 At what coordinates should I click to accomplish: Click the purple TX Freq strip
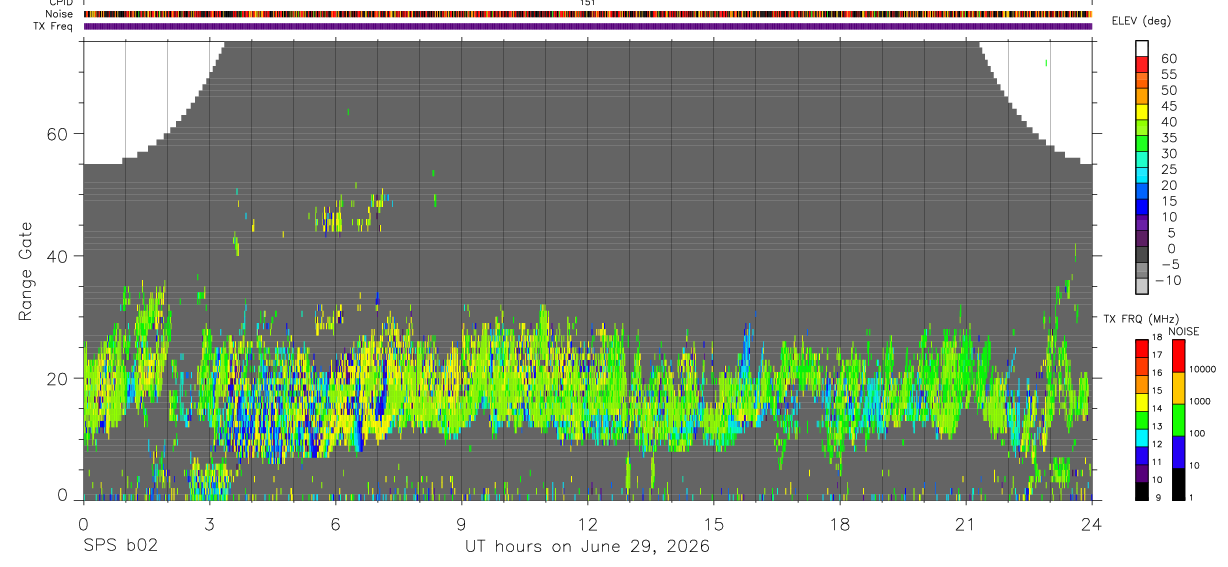coord(587,26)
